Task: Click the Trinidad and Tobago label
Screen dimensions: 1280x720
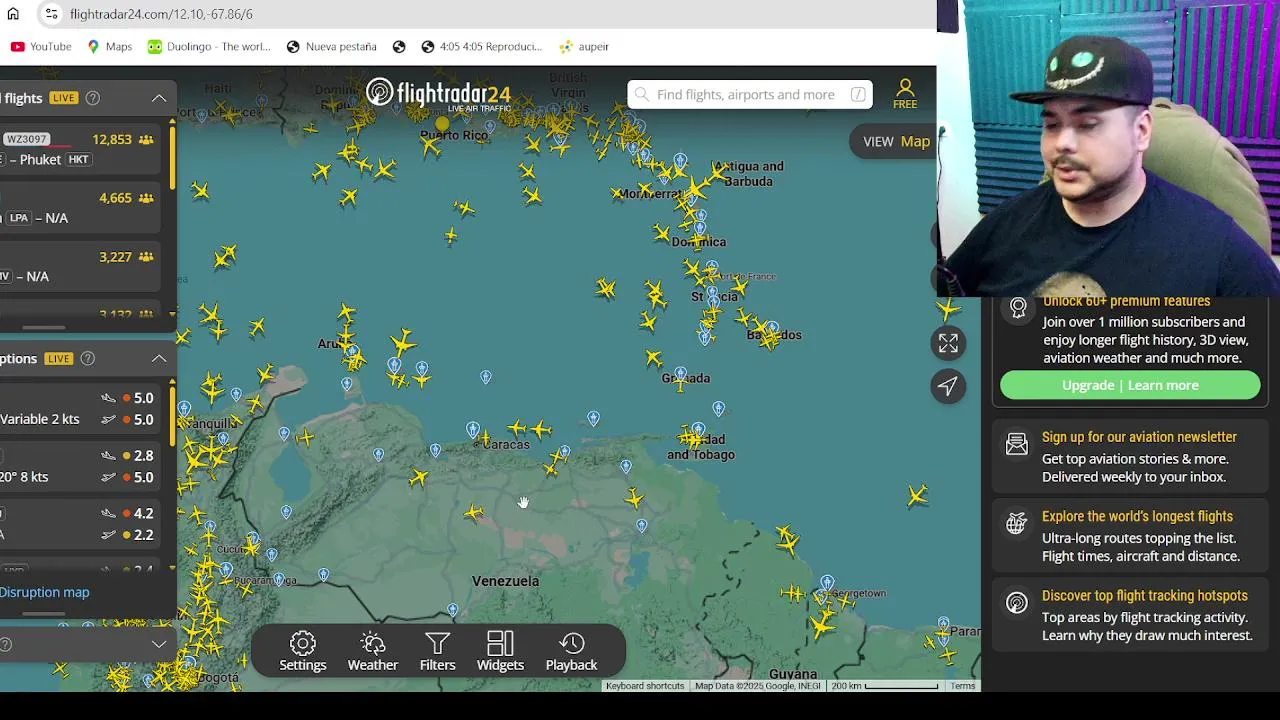Action: pyautogui.click(x=701, y=447)
